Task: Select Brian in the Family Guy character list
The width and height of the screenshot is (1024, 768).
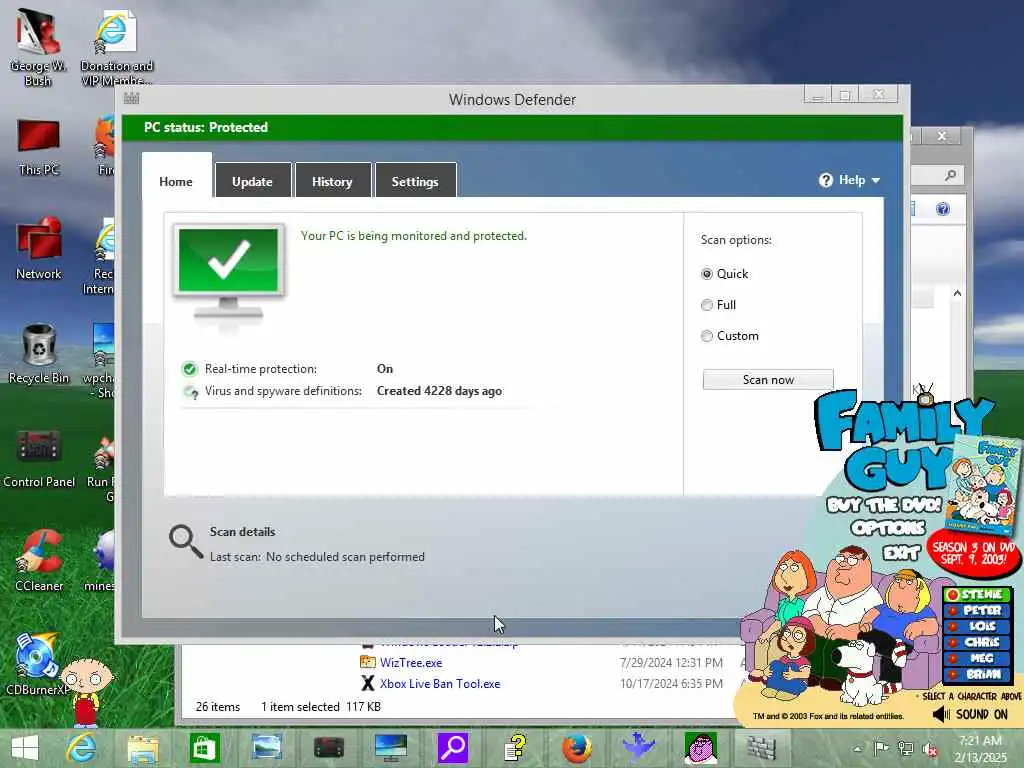Action: click(976, 674)
